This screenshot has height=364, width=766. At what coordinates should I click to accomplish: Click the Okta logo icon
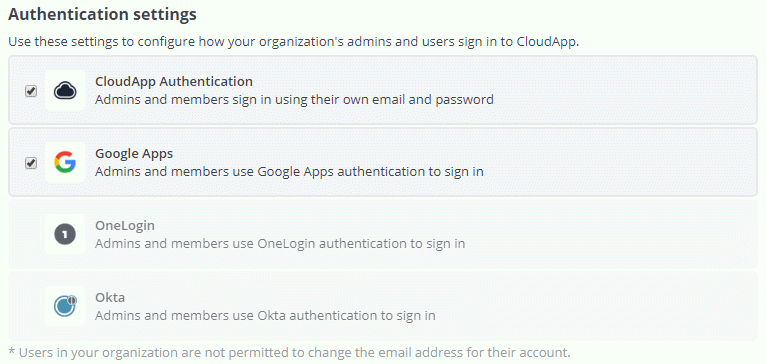65,306
